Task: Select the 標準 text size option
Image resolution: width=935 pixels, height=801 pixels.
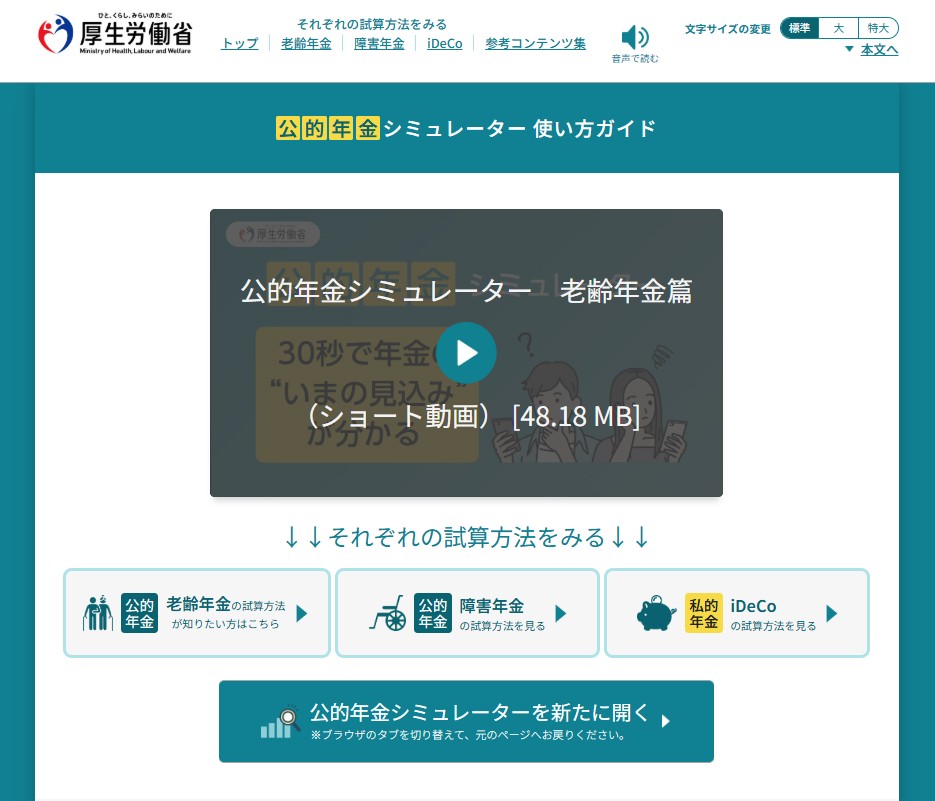Action: coord(799,28)
